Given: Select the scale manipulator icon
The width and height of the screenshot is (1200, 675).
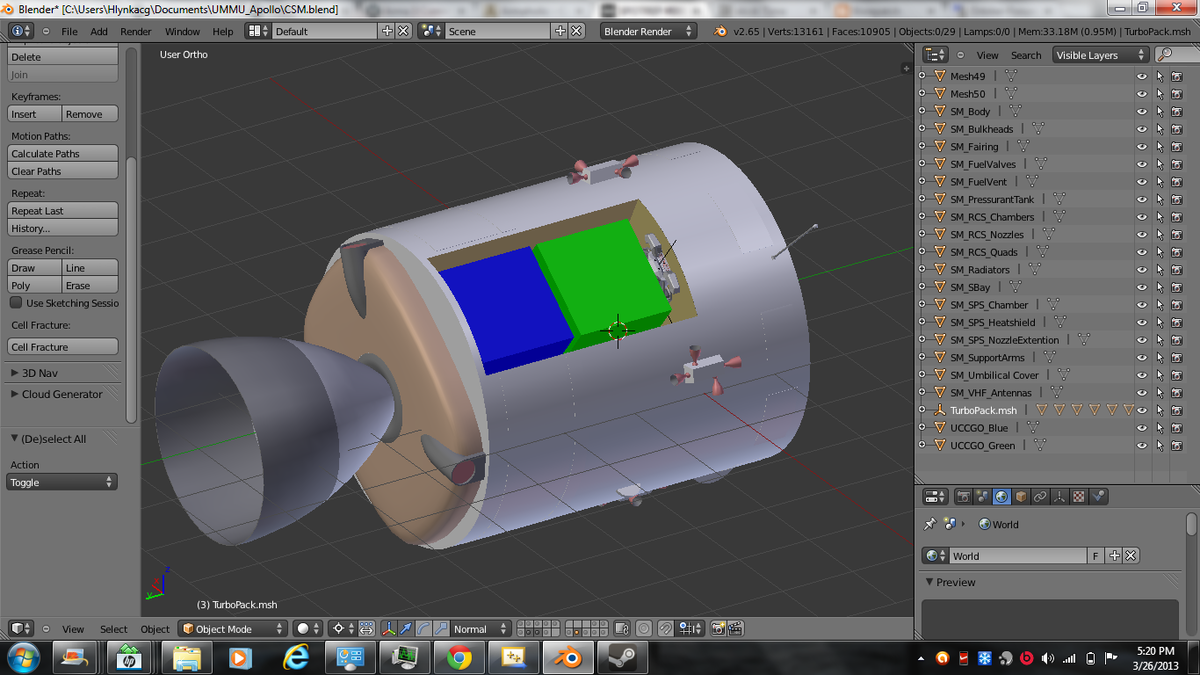Looking at the screenshot, I should tap(442, 629).
